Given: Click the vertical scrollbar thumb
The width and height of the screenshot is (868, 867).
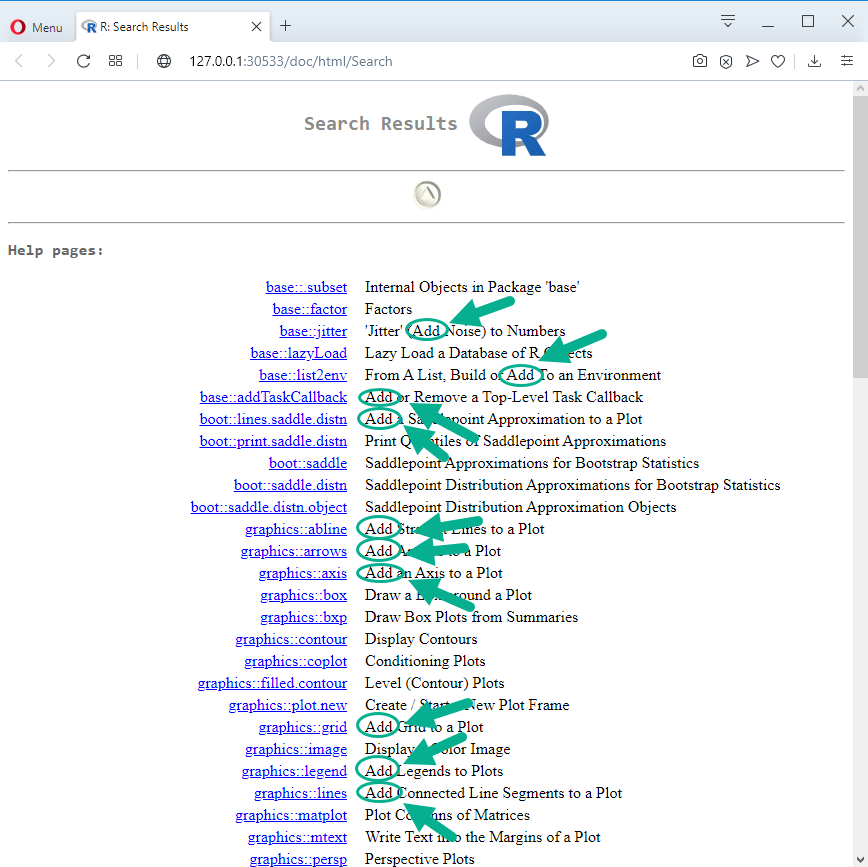Looking at the screenshot, I should [860, 236].
